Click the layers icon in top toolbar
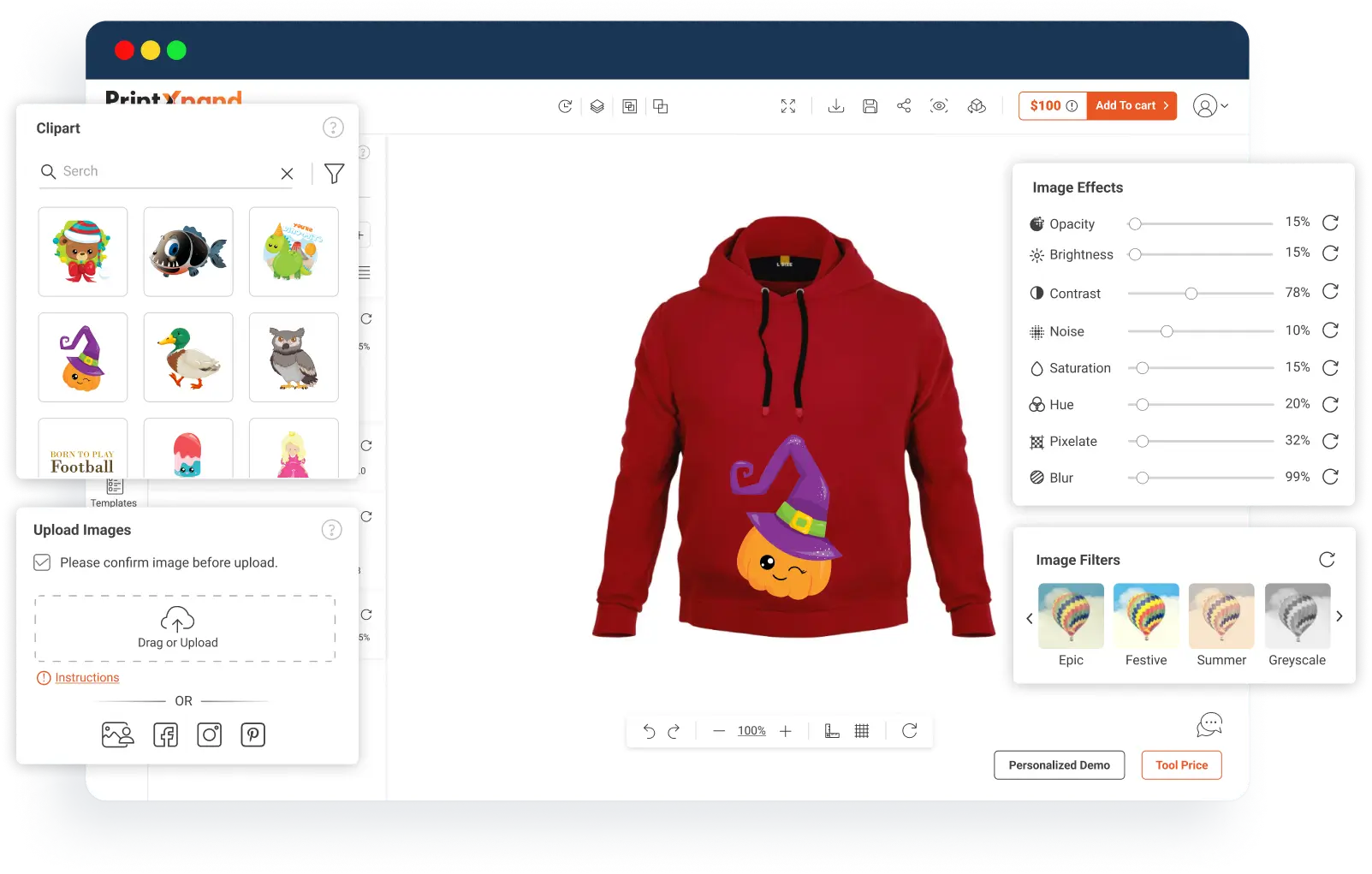The image size is (1372, 874). 597,106
